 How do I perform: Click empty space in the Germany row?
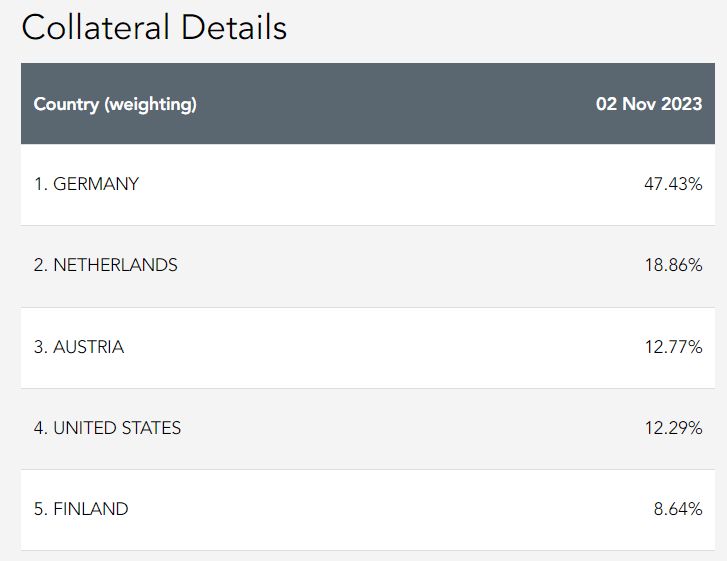[x=400, y=184]
